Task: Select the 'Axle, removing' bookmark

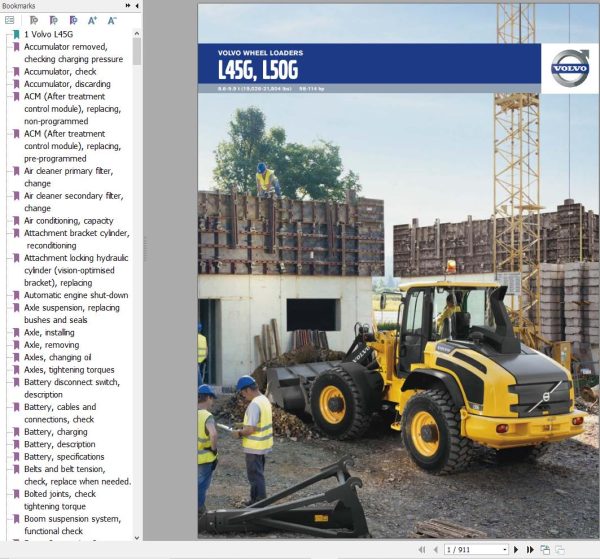Action: pyautogui.click(x=52, y=345)
